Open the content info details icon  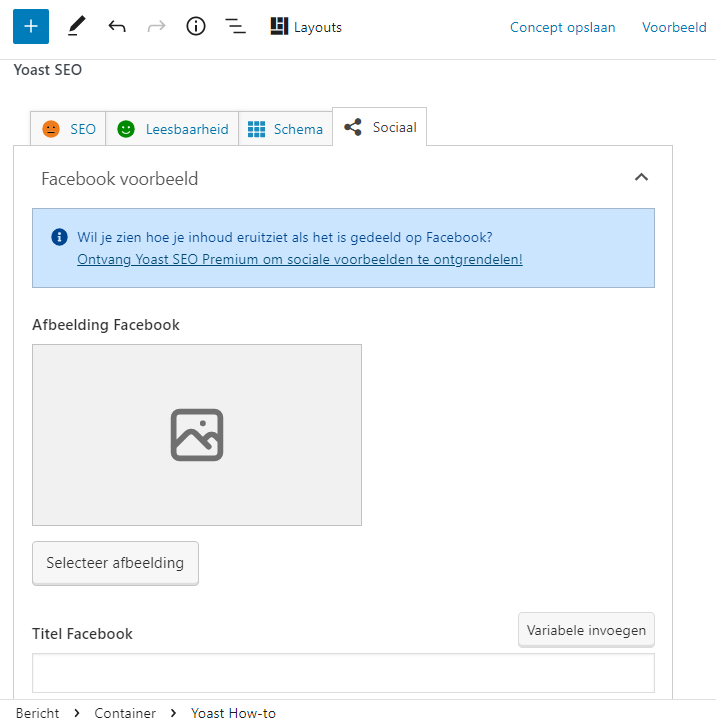pyautogui.click(x=196, y=26)
